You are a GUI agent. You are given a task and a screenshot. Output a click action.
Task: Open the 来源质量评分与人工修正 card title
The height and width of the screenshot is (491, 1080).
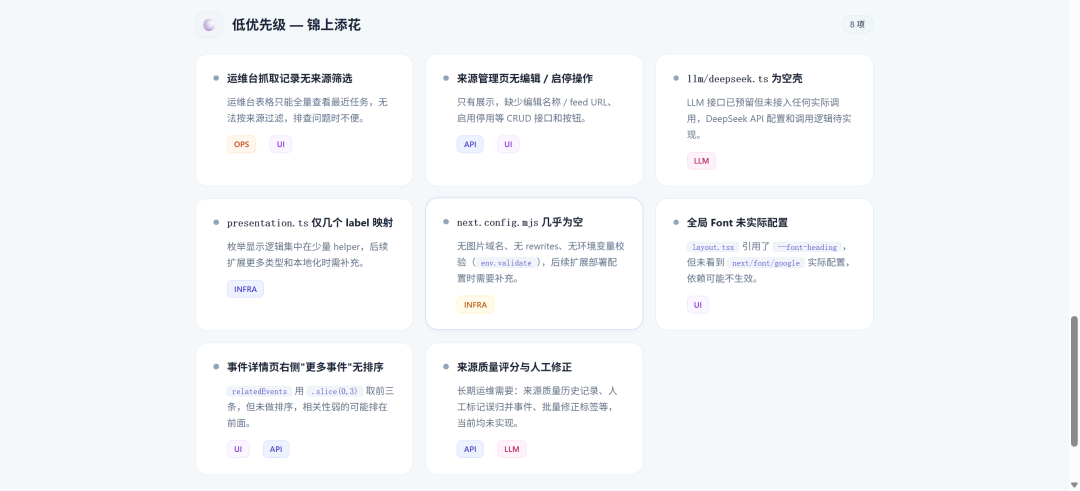[515, 367]
